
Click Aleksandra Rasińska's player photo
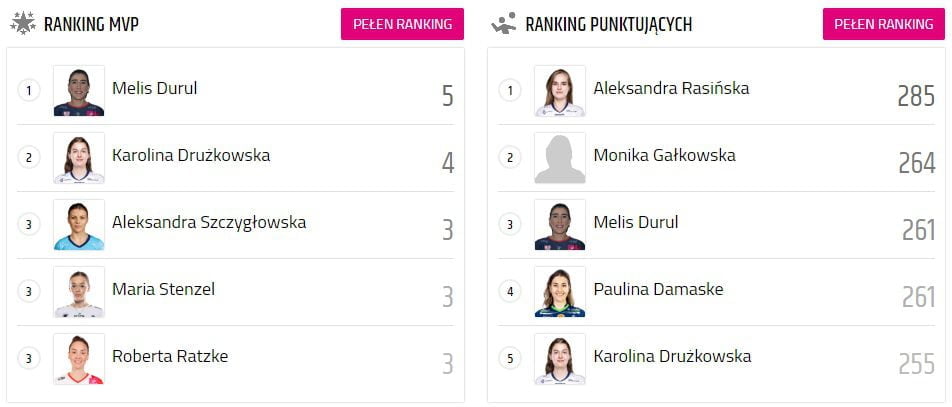pyautogui.click(x=560, y=91)
